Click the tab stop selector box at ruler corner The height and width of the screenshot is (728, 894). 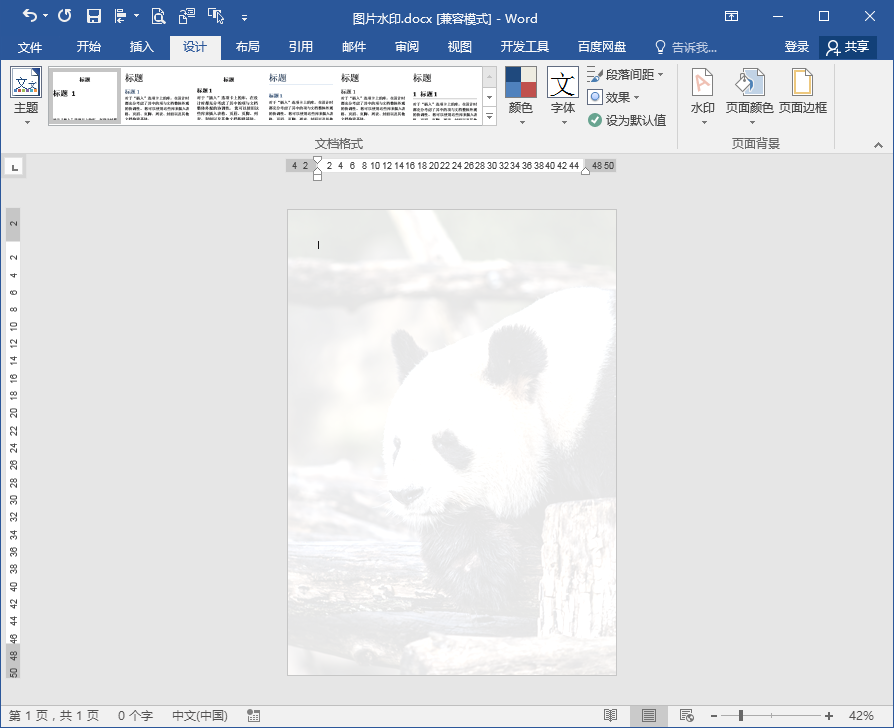[x=14, y=167]
